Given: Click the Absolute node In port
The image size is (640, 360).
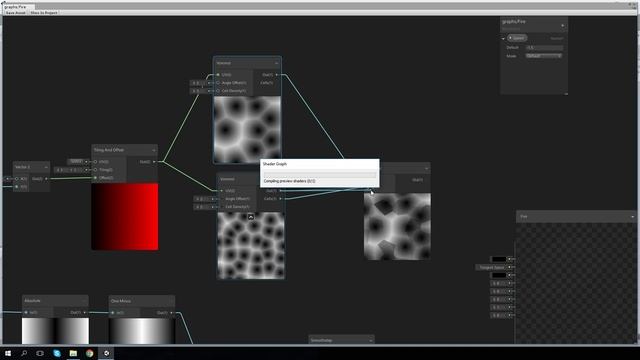Looking at the screenshot, I should tap(26, 313).
